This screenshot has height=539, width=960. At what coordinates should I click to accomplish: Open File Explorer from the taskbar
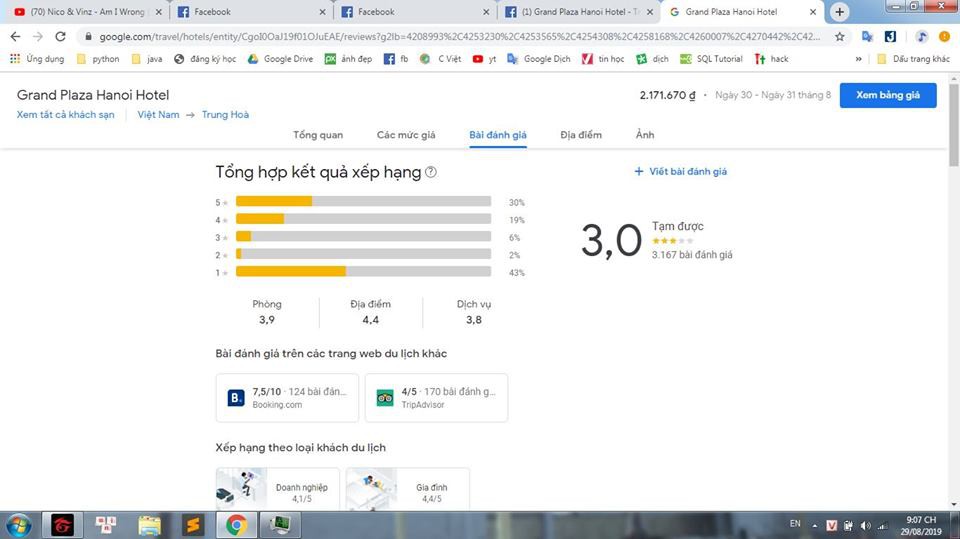[149, 526]
